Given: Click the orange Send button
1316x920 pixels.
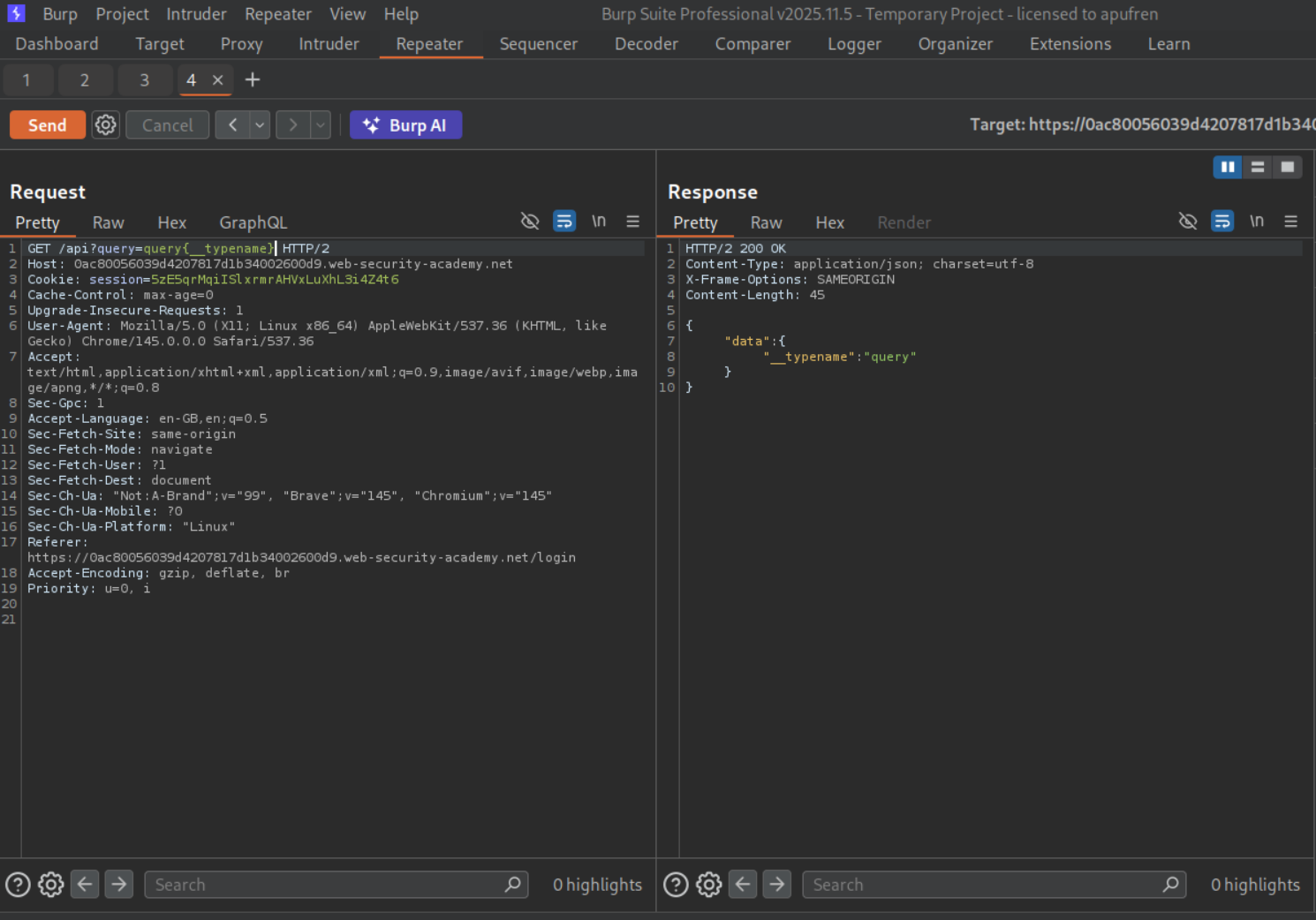Looking at the screenshot, I should pos(48,125).
